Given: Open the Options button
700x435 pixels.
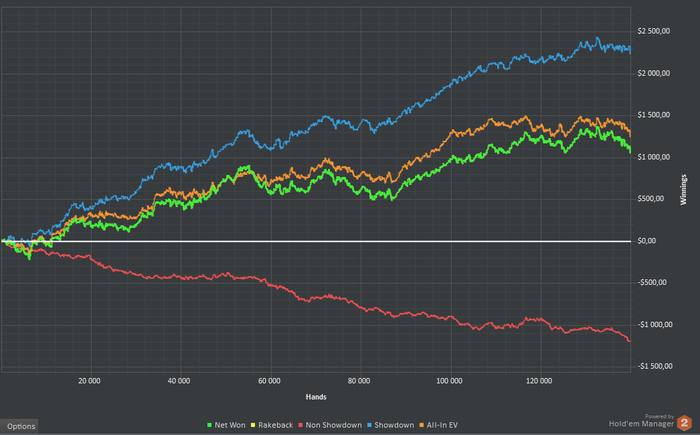Looking at the screenshot, I should pyautogui.click(x=19, y=426).
